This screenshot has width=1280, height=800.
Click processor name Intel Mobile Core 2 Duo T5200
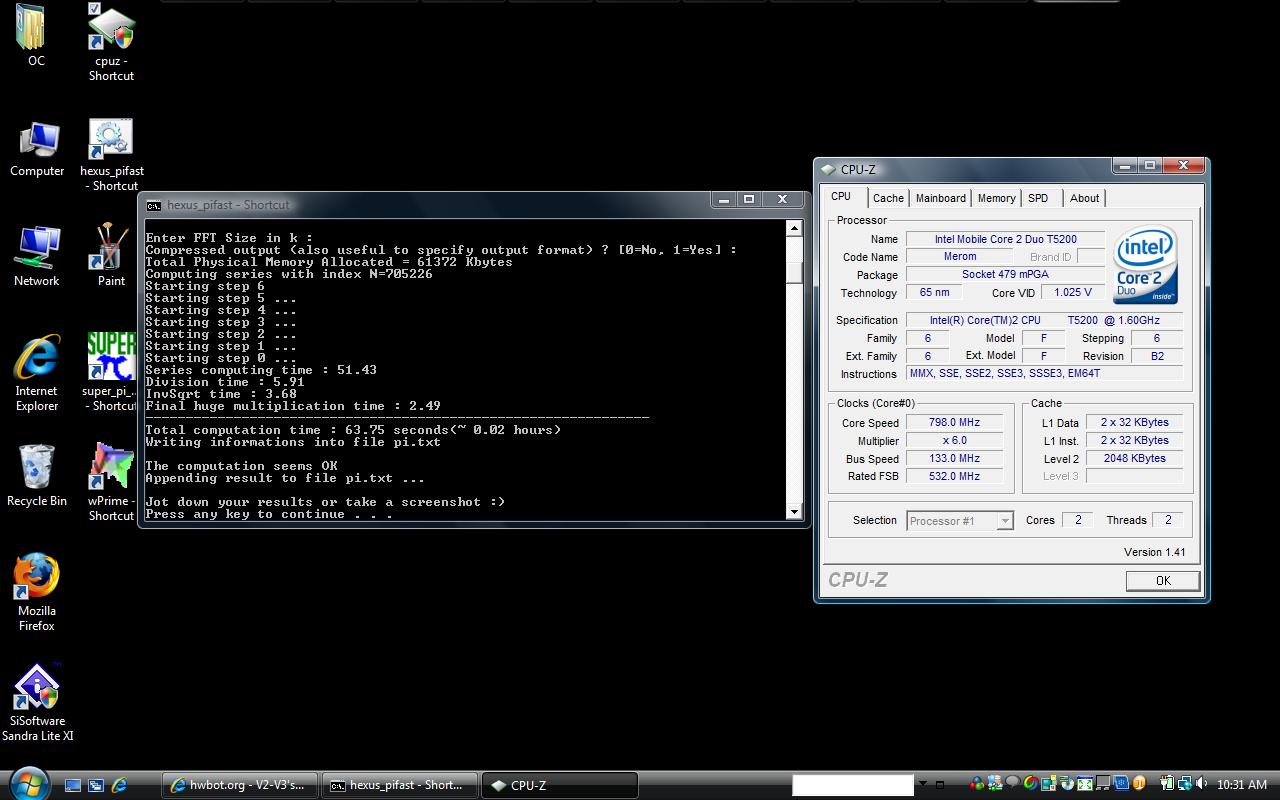[x=1005, y=239]
